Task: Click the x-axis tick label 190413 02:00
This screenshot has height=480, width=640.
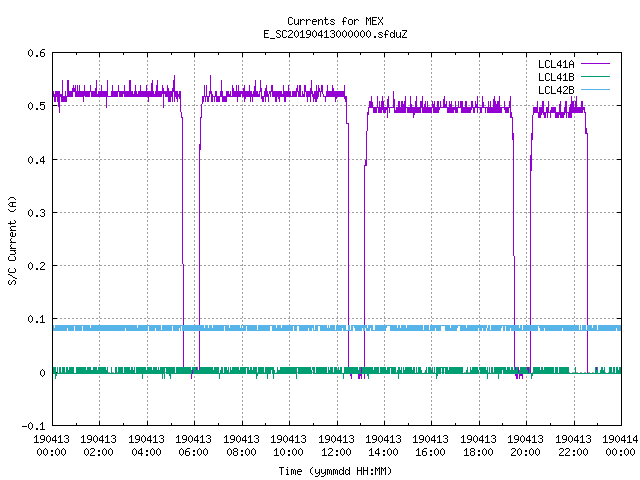Action: click(x=98, y=446)
